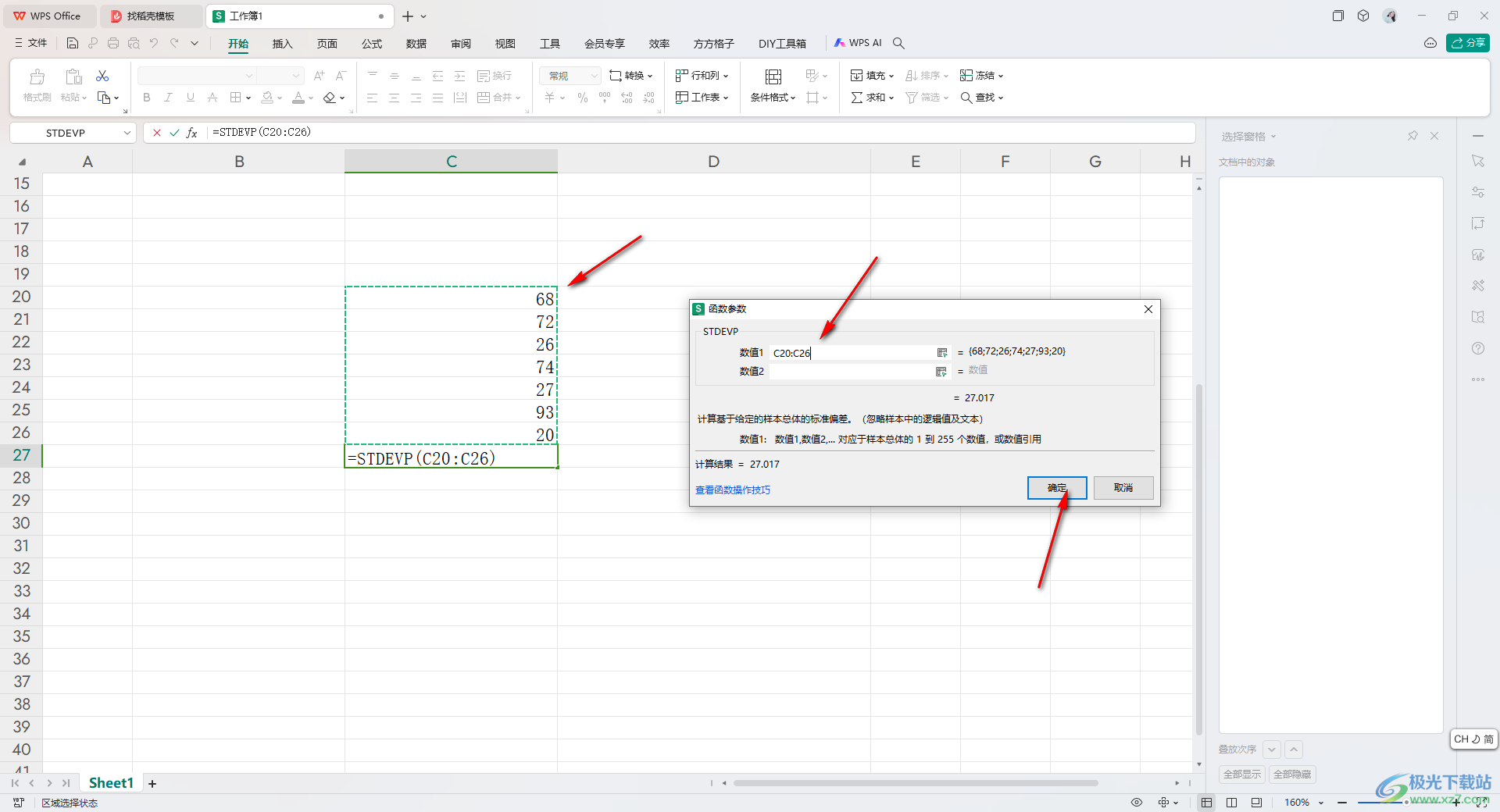1500x812 pixels.
Task: Click the Print Preview icon
Action: [134, 43]
